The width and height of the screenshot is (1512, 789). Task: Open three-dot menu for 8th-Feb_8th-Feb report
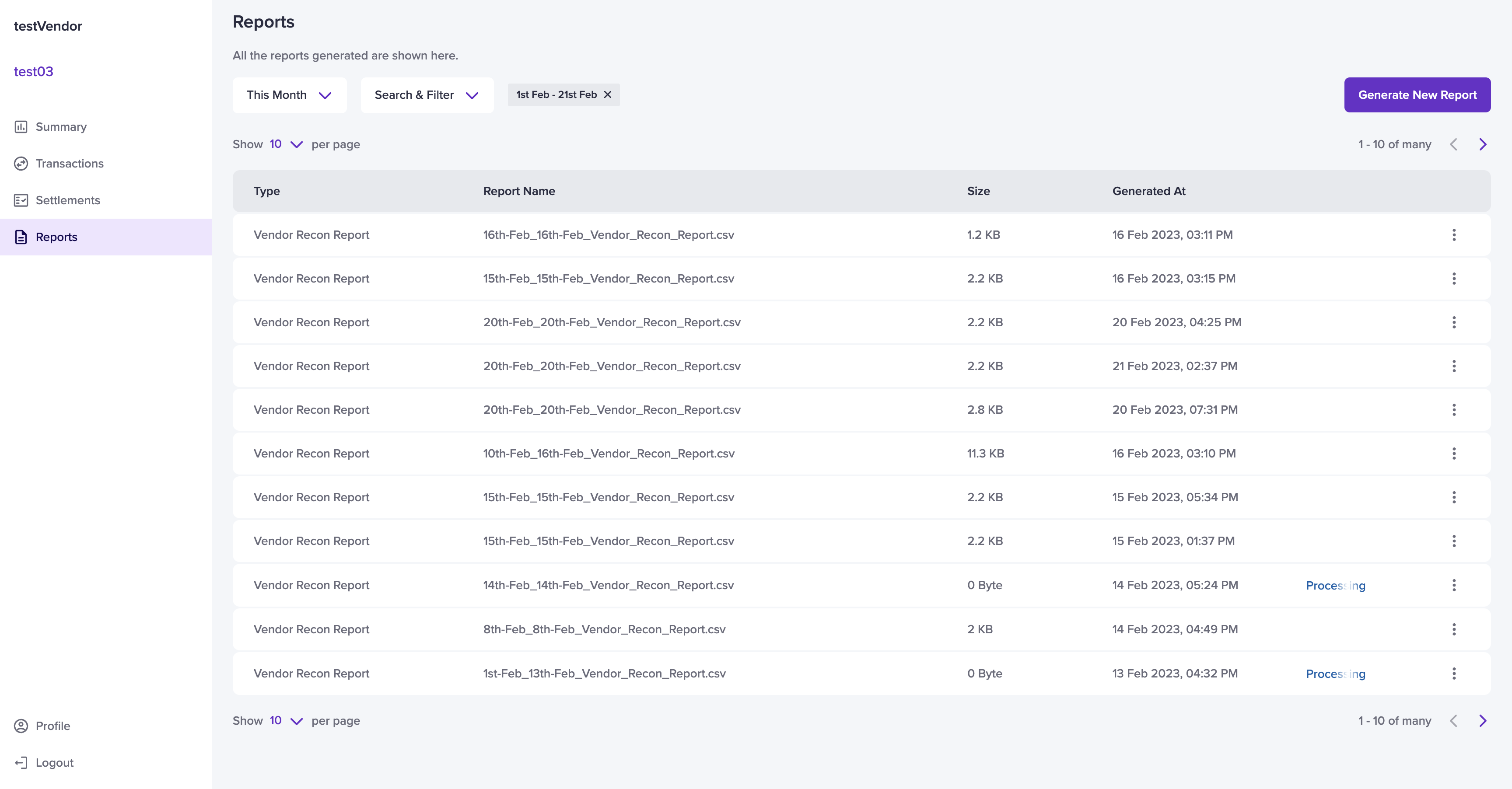1454,629
